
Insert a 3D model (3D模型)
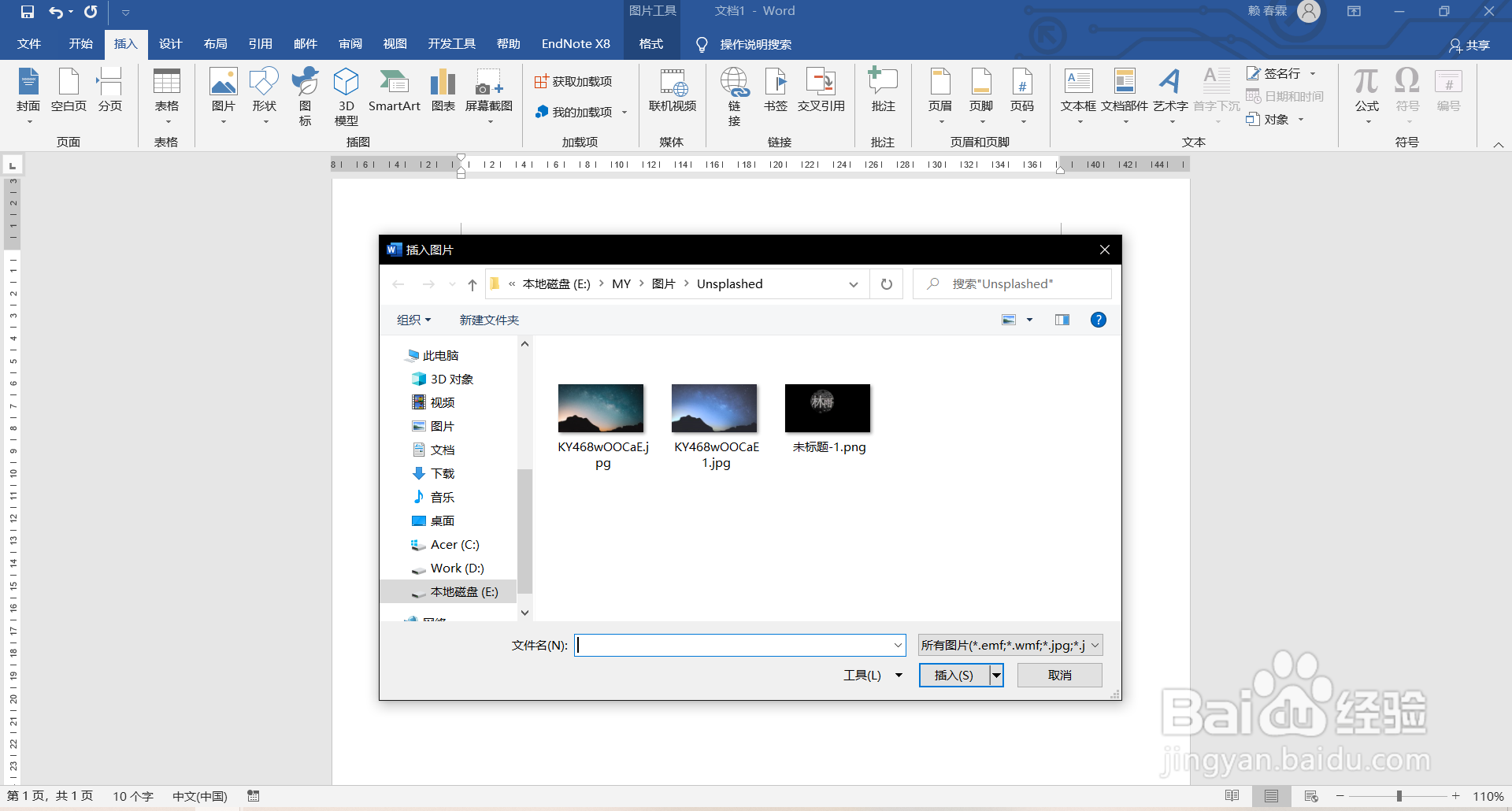tap(346, 96)
